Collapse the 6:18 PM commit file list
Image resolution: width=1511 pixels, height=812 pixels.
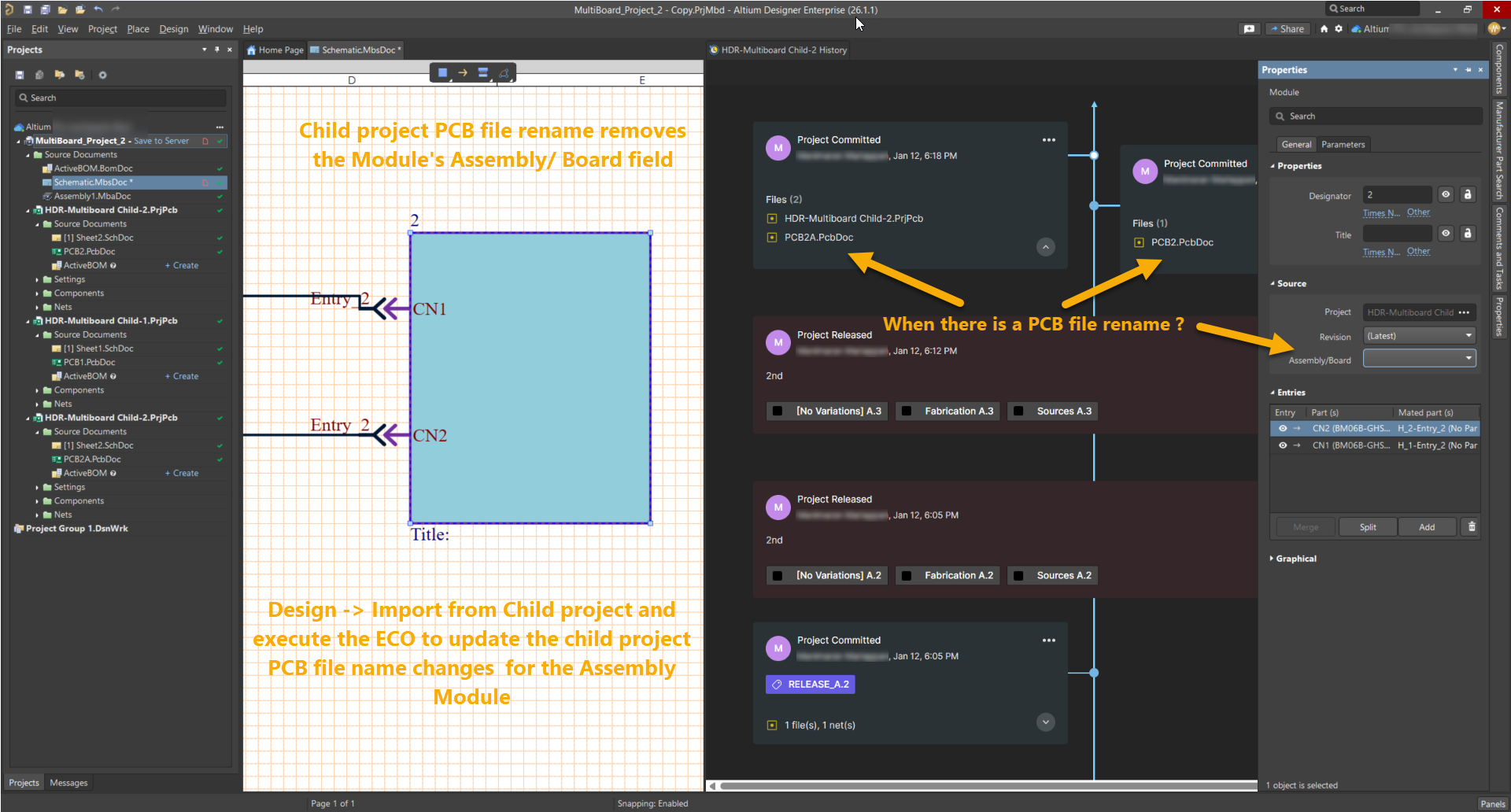point(1045,247)
